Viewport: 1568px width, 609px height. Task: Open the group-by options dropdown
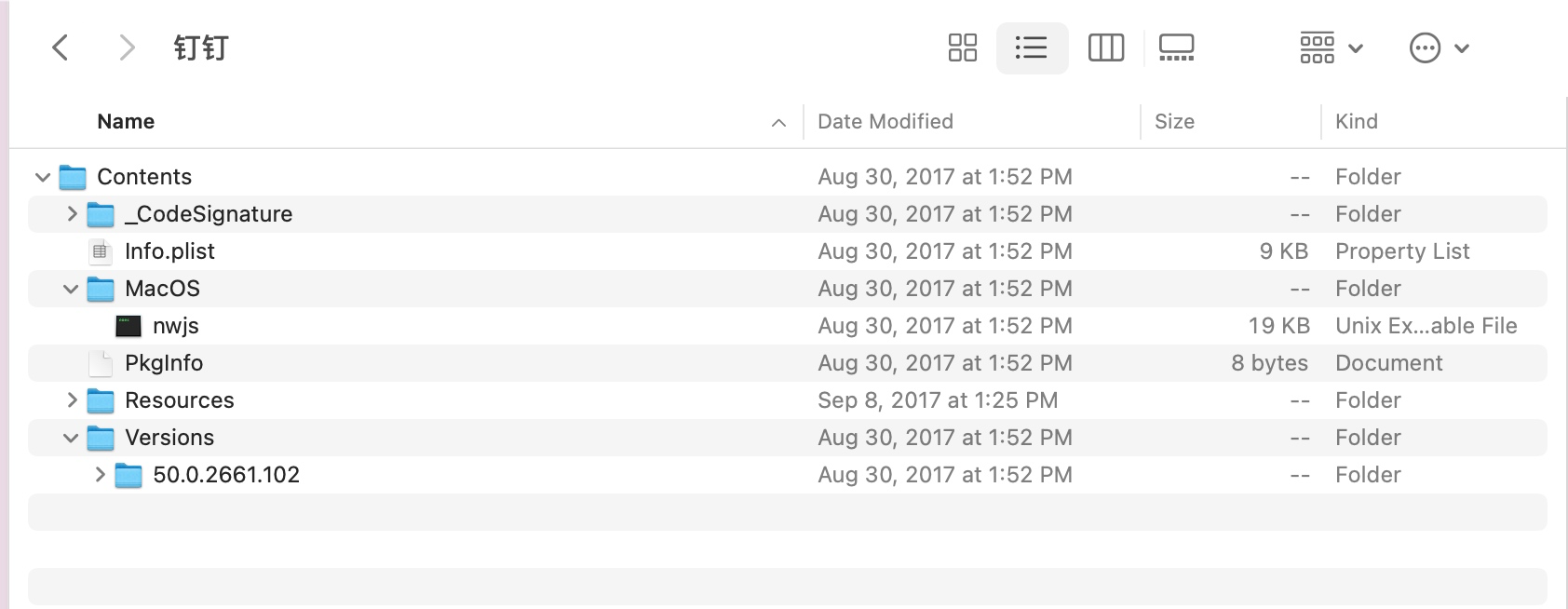[1331, 47]
